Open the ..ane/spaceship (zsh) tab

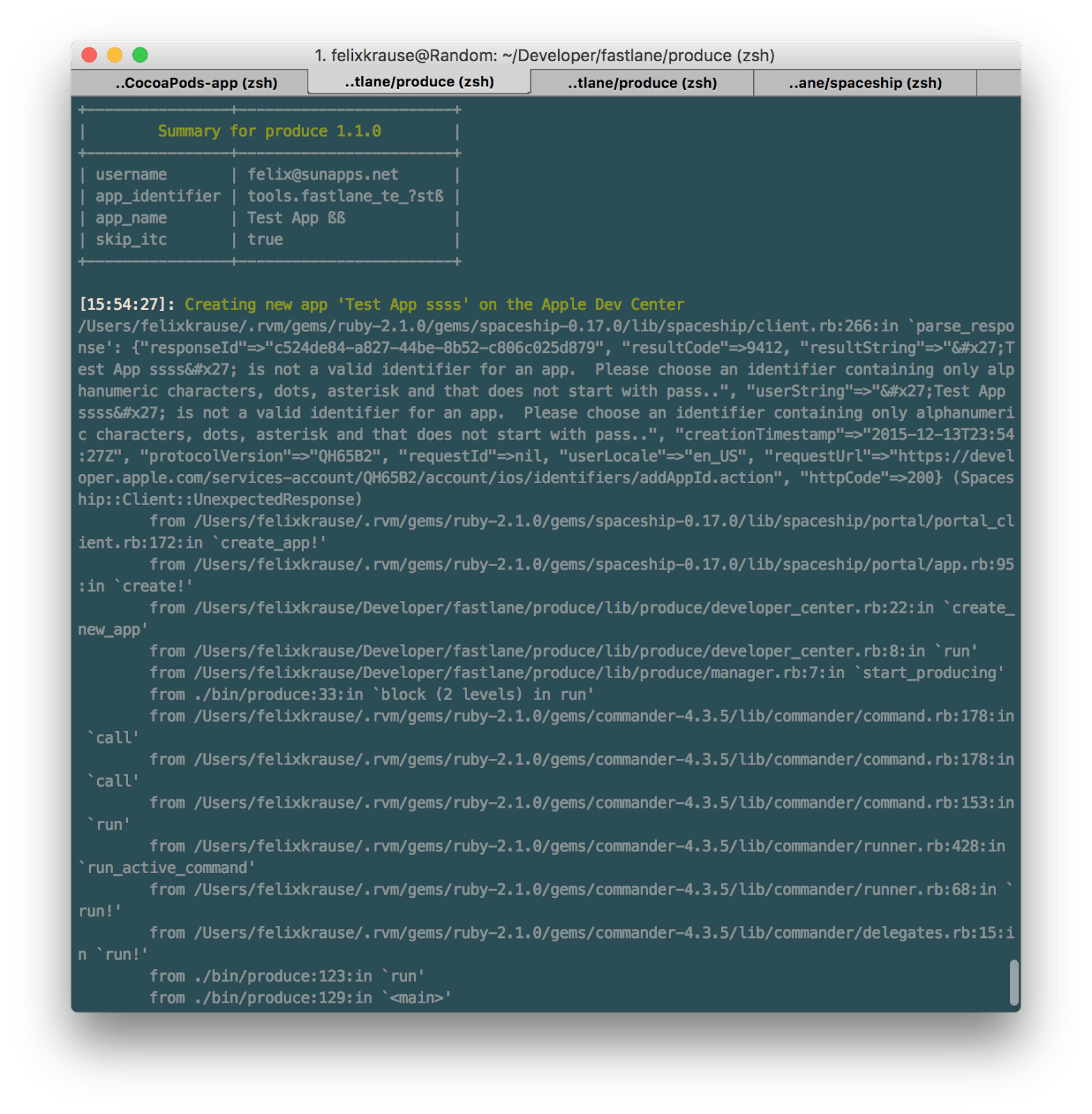(865, 83)
